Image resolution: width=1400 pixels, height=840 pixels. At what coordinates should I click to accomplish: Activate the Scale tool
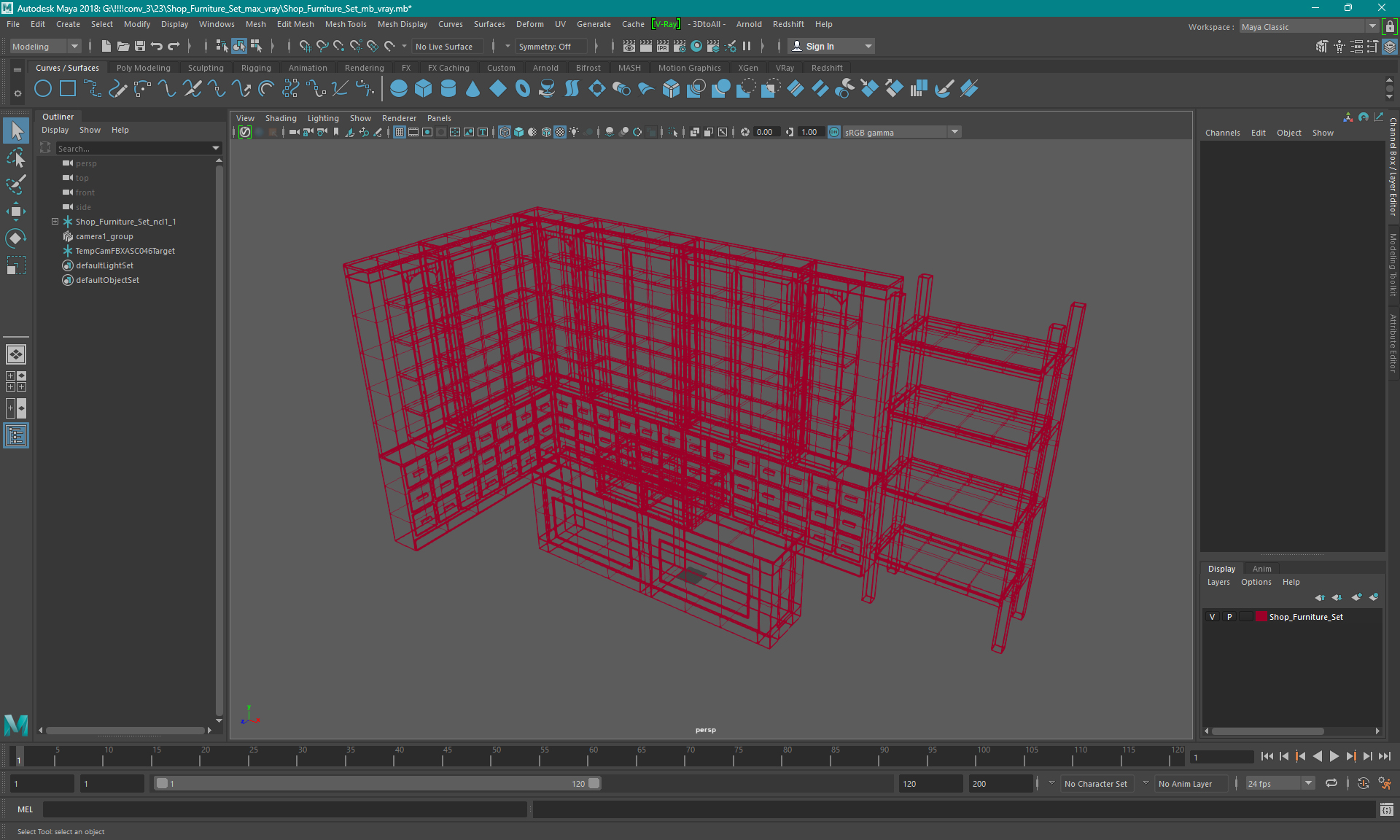pos(16,265)
